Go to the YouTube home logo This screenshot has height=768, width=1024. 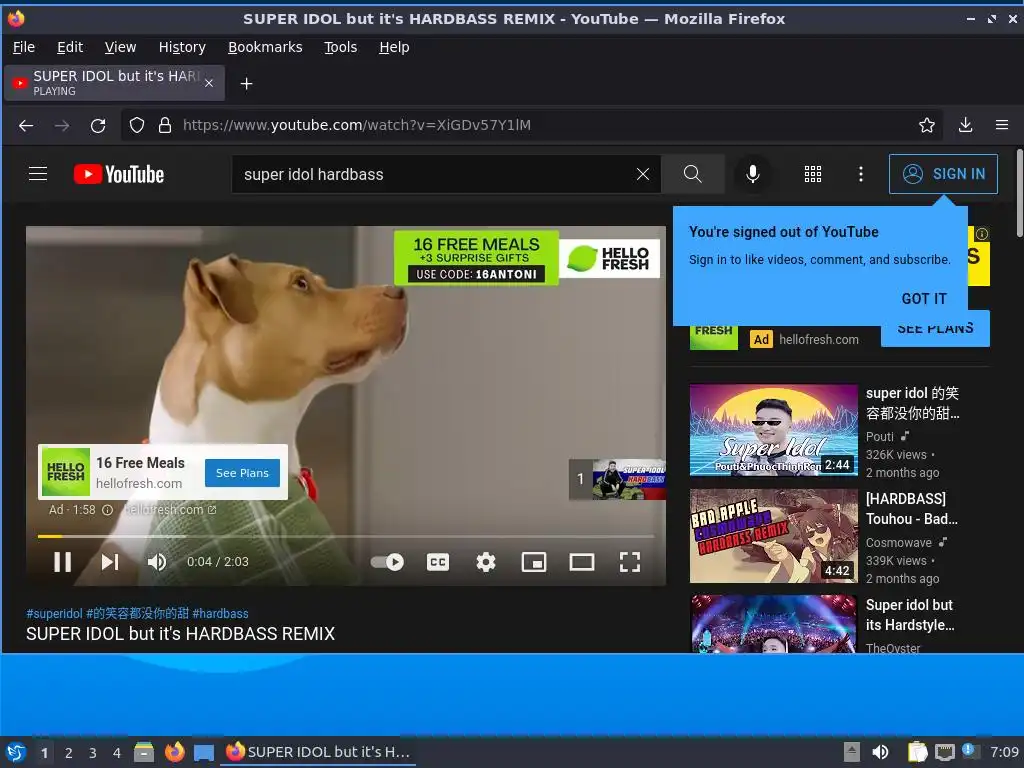(x=118, y=174)
